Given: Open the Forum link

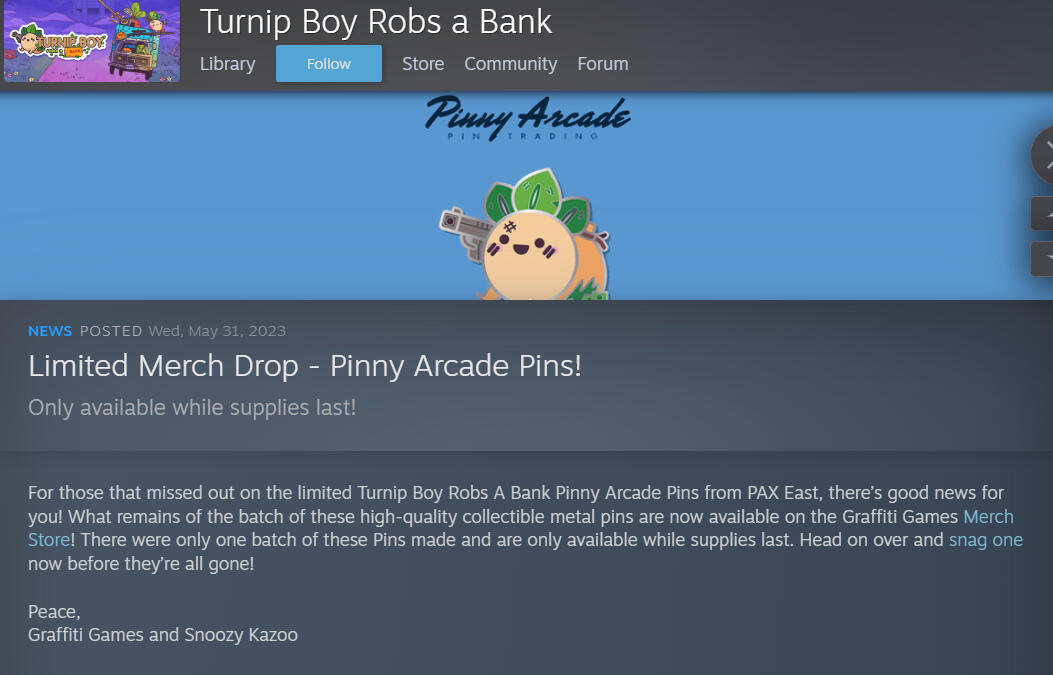Looking at the screenshot, I should pyautogui.click(x=603, y=64).
